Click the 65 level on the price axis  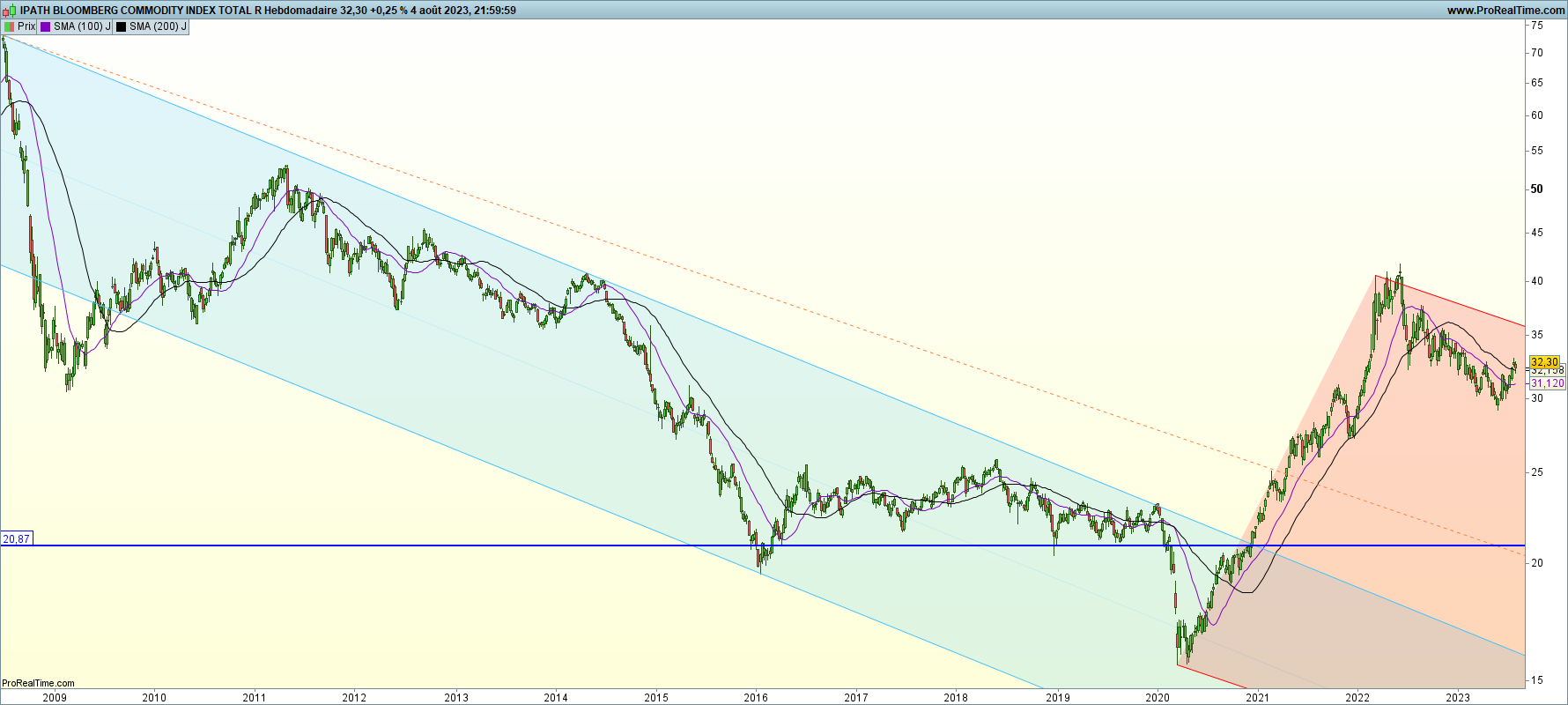pos(1537,83)
